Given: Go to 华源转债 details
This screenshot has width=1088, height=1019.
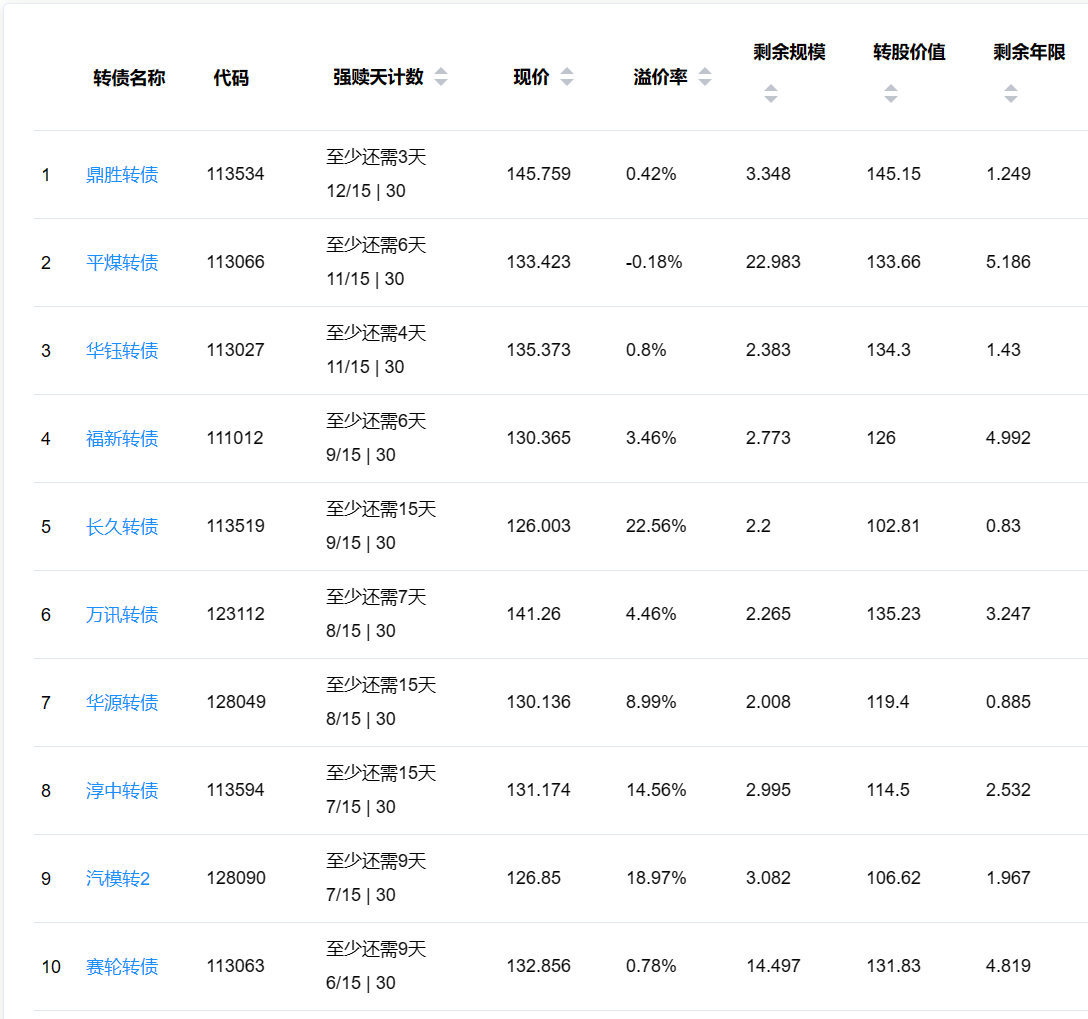Looking at the screenshot, I should pos(122,703).
